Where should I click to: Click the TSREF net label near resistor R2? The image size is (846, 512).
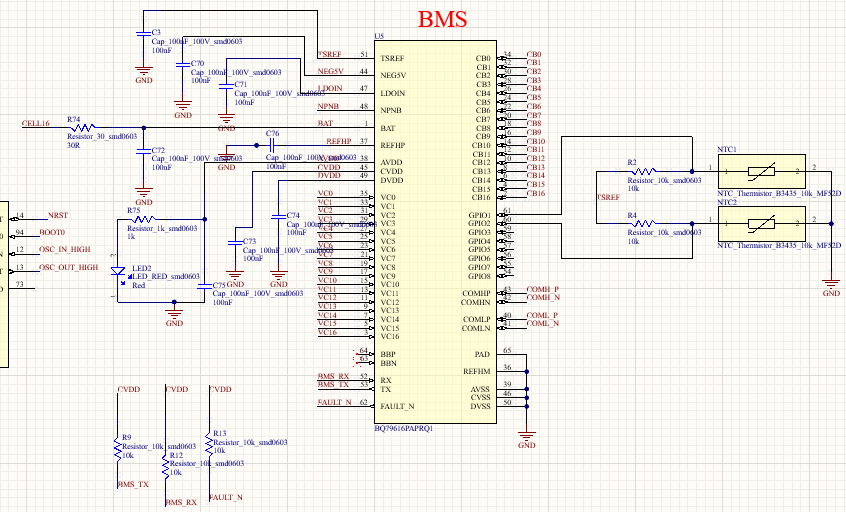tap(609, 197)
